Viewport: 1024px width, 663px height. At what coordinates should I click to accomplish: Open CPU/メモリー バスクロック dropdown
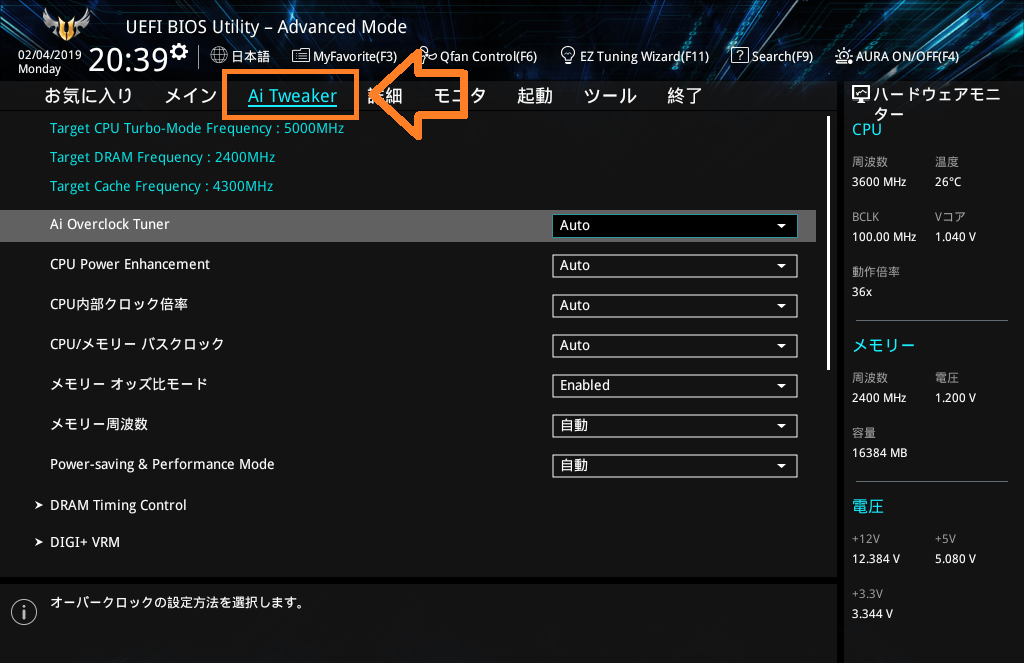click(x=675, y=346)
